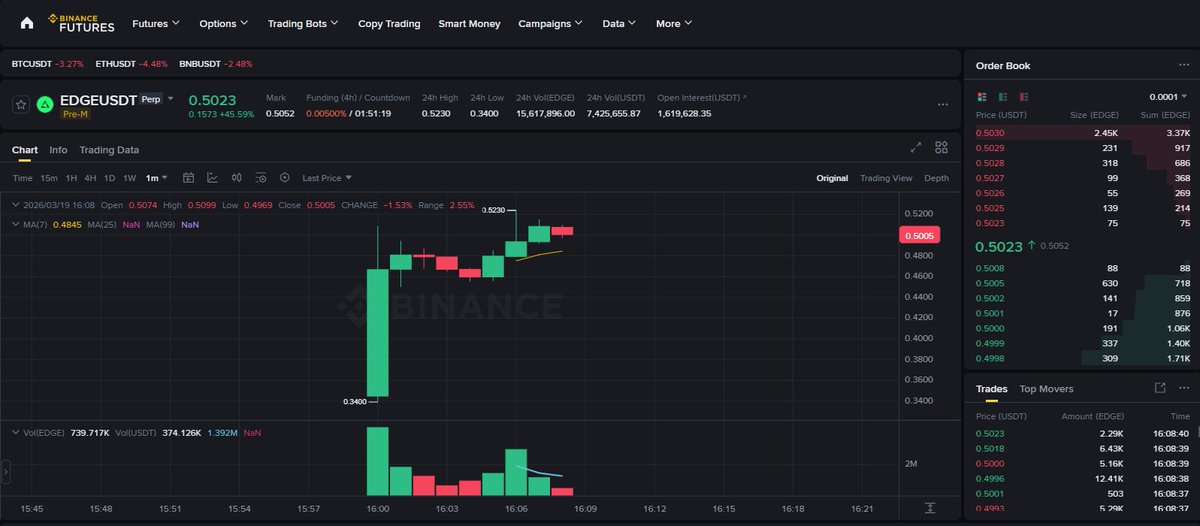Click the 0.5030 ask price row
The width and height of the screenshot is (1200, 526).
[x=1082, y=132]
